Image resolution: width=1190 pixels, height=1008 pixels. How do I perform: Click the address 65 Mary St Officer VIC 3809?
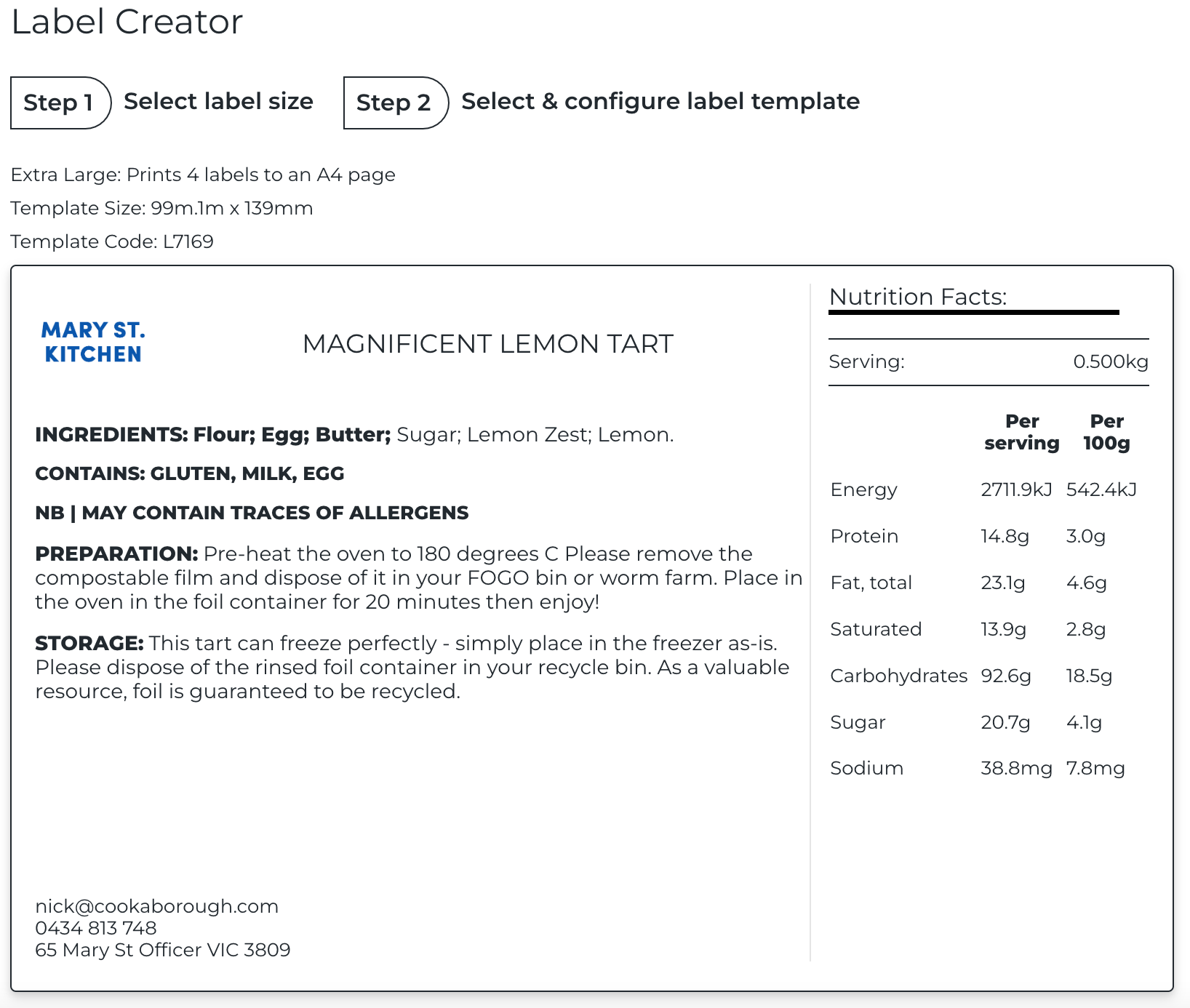point(163,950)
